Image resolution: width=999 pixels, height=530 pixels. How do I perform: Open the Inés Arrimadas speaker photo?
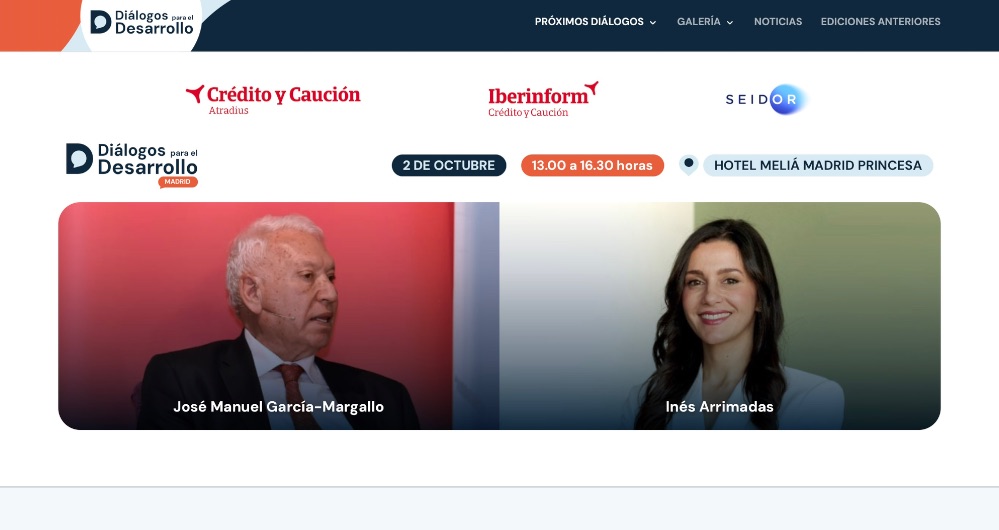click(x=720, y=316)
